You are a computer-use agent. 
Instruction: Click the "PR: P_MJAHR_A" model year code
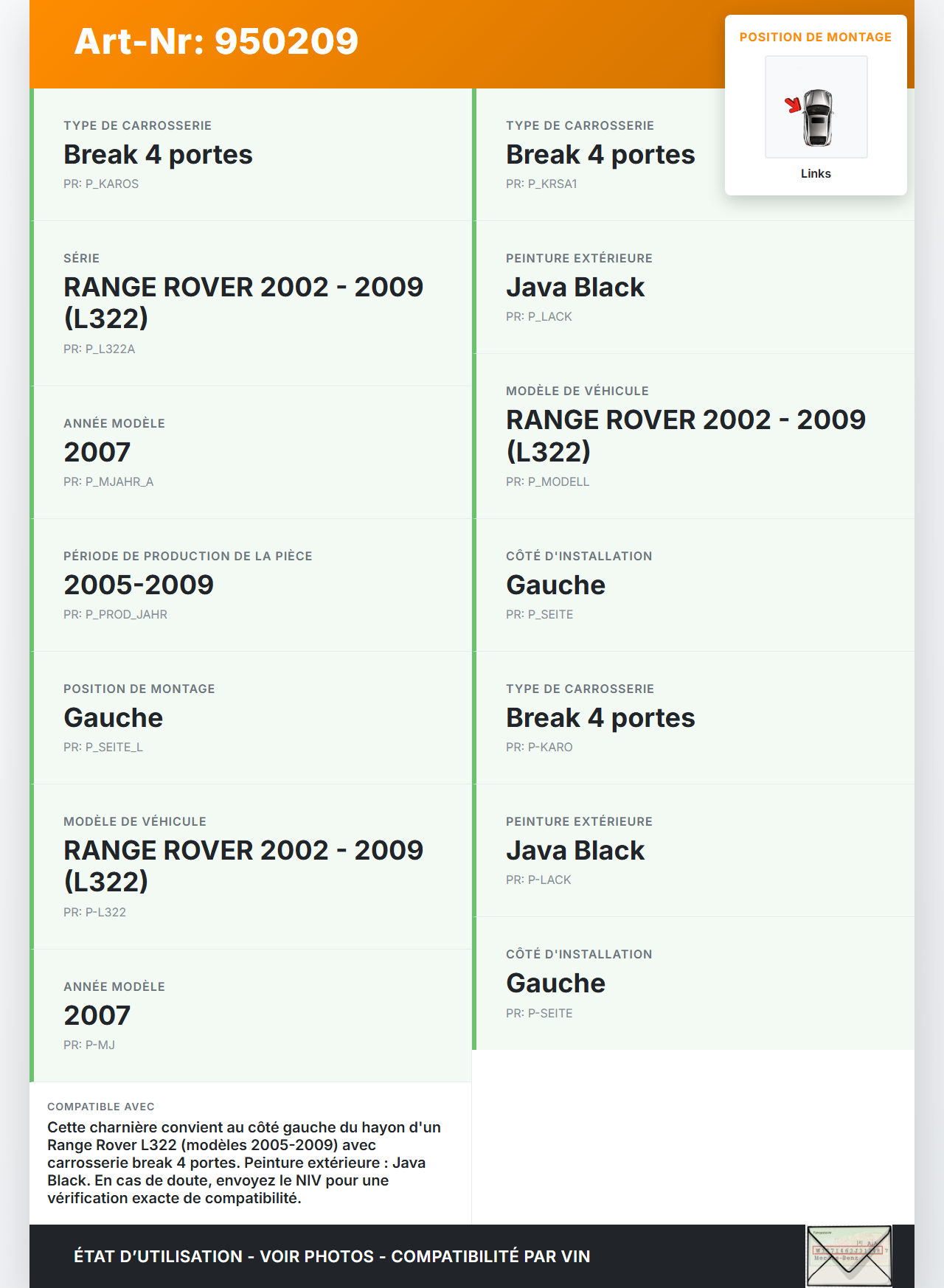[108, 481]
